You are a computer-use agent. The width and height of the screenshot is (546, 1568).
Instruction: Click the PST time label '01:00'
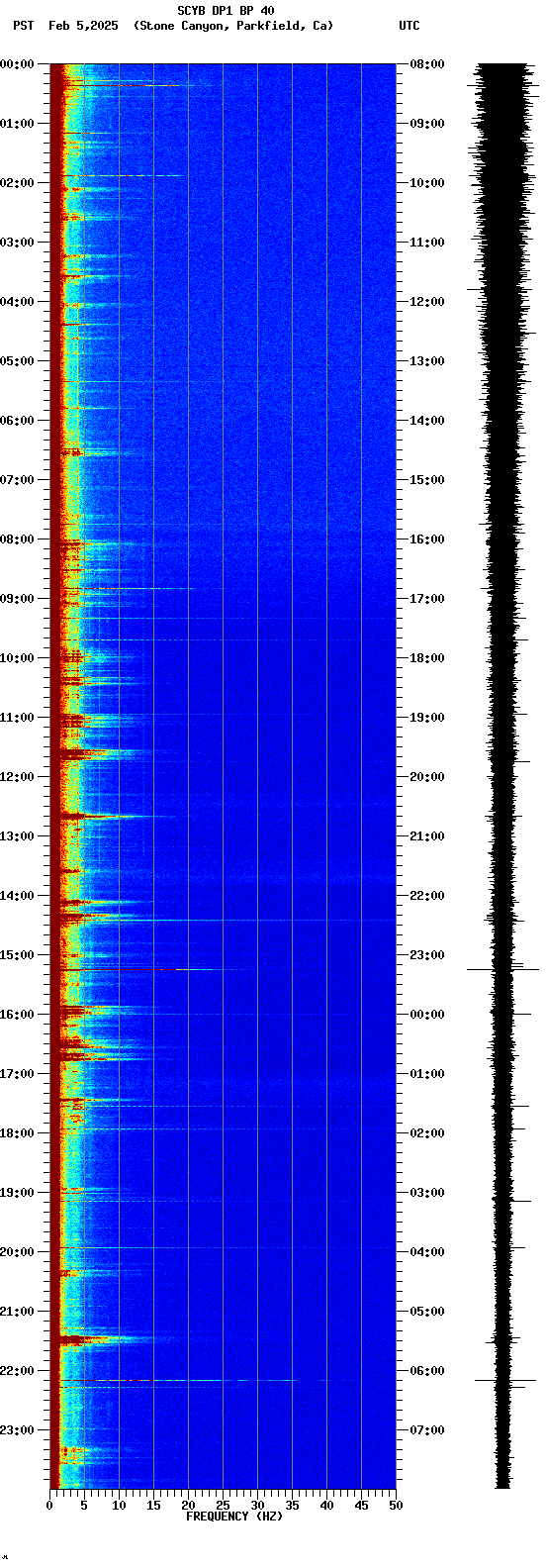(17, 124)
